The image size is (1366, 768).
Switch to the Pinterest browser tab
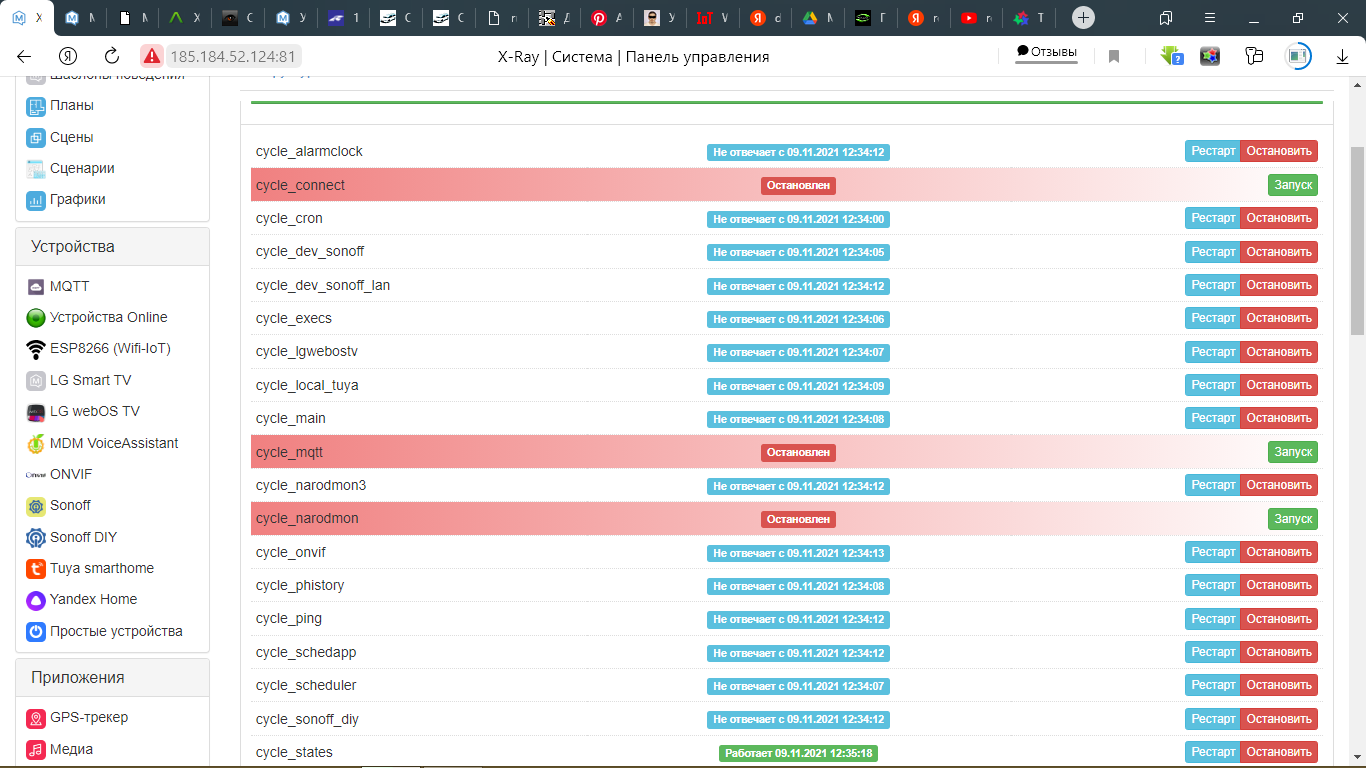(607, 18)
